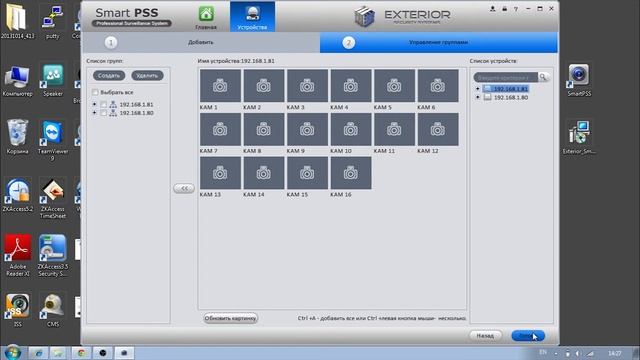Open Корзина recycle bin
Viewport: 640px width, 360px height.
coord(18,137)
